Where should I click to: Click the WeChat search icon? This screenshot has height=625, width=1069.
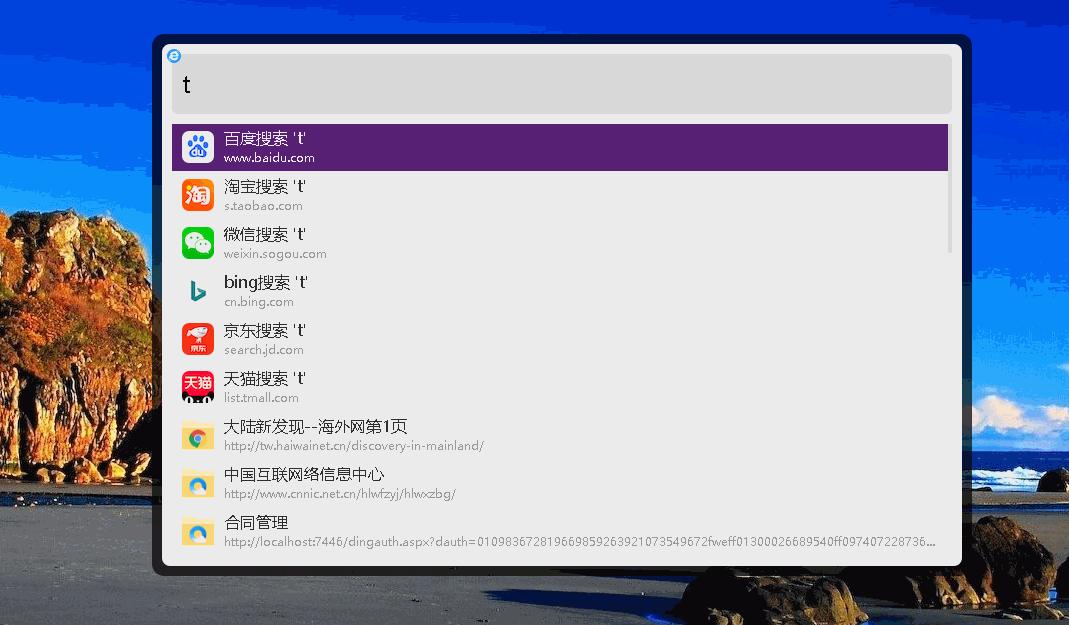(x=197, y=243)
